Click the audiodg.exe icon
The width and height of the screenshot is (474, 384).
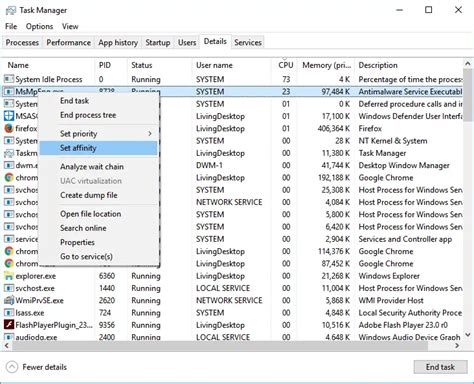click(x=9, y=337)
